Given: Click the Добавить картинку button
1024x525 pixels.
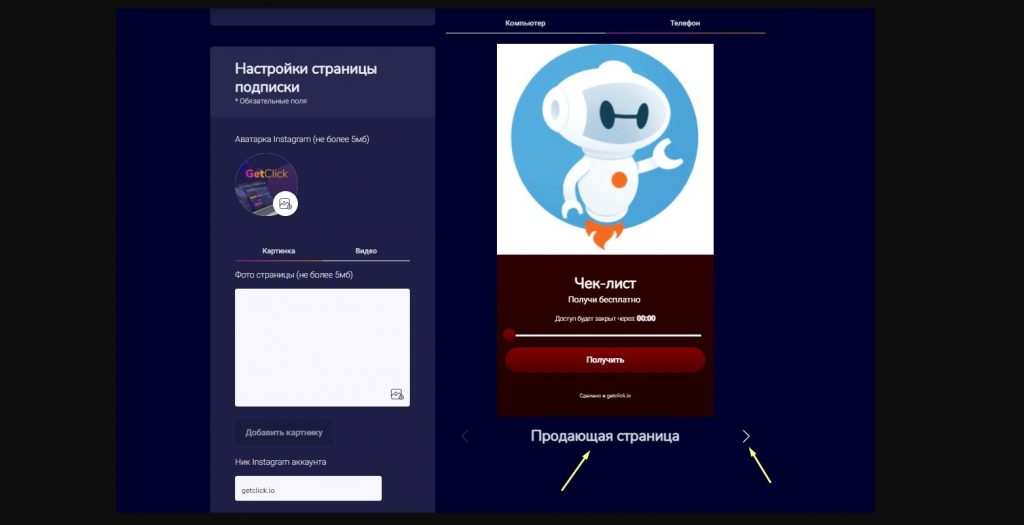Looking at the screenshot, I should coord(284,432).
